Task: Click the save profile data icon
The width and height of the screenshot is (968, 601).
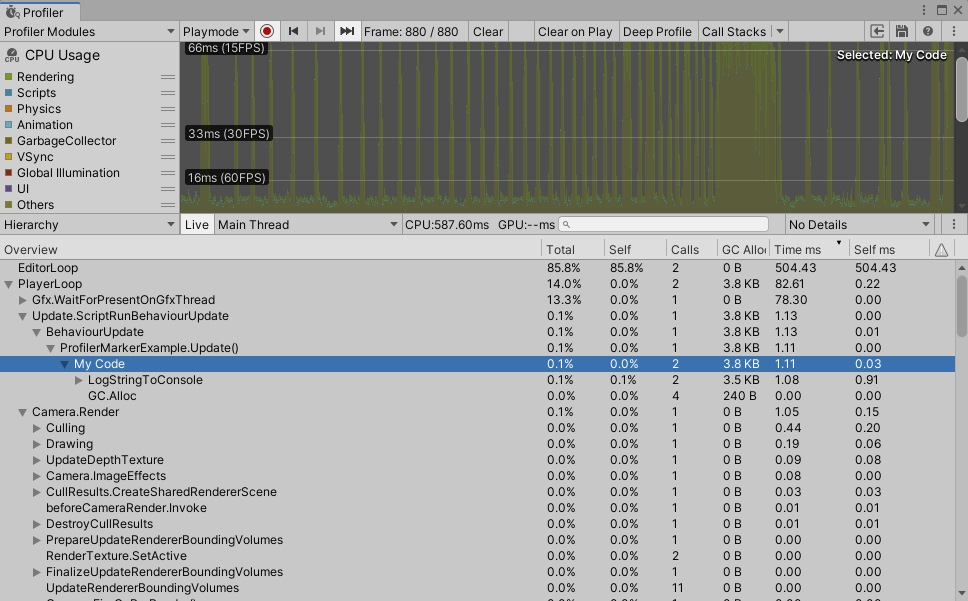Action: pyautogui.click(x=901, y=31)
